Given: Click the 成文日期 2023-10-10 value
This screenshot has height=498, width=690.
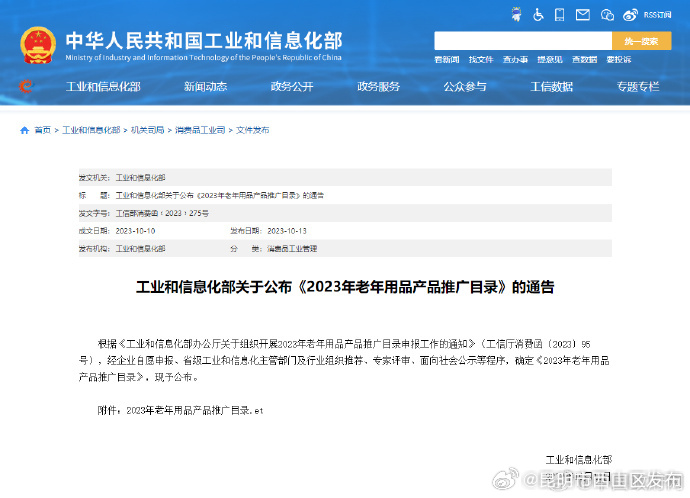Looking at the screenshot, I should point(135,231).
